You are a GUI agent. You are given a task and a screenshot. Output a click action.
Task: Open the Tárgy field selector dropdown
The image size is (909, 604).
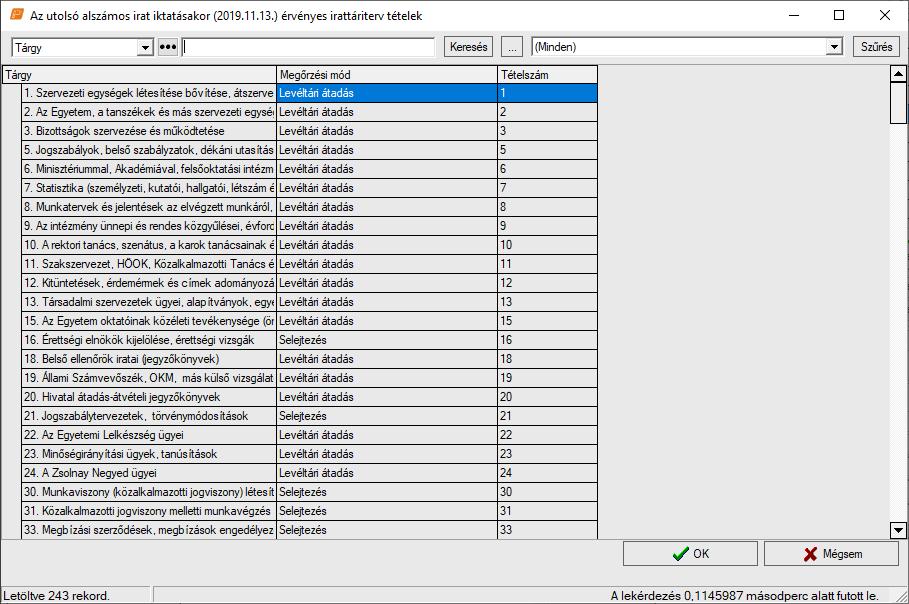[145, 48]
